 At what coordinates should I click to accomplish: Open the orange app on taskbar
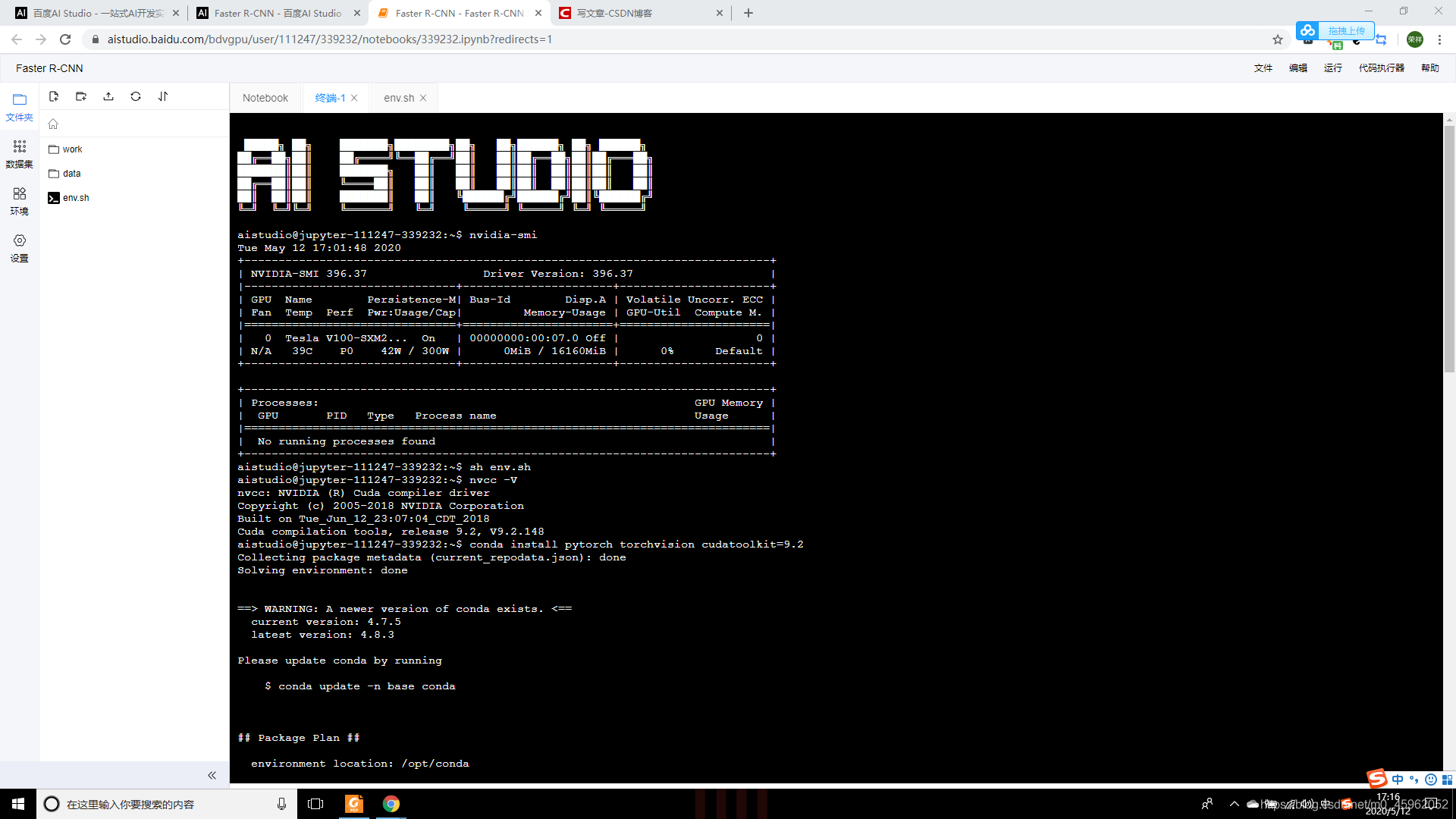tap(354, 804)
